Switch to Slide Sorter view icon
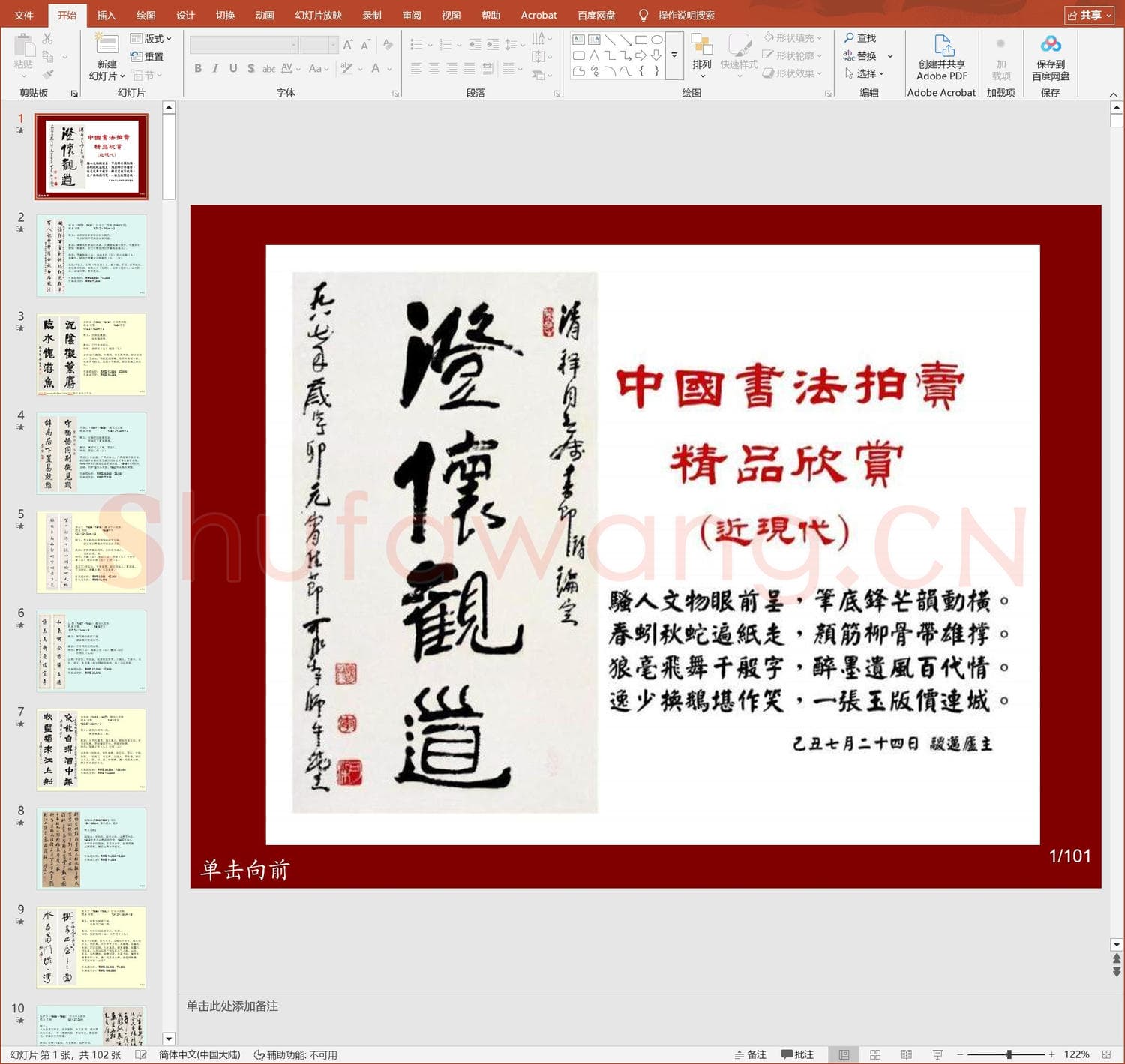The image size is (1125, 1064). tap(875, 1054)
